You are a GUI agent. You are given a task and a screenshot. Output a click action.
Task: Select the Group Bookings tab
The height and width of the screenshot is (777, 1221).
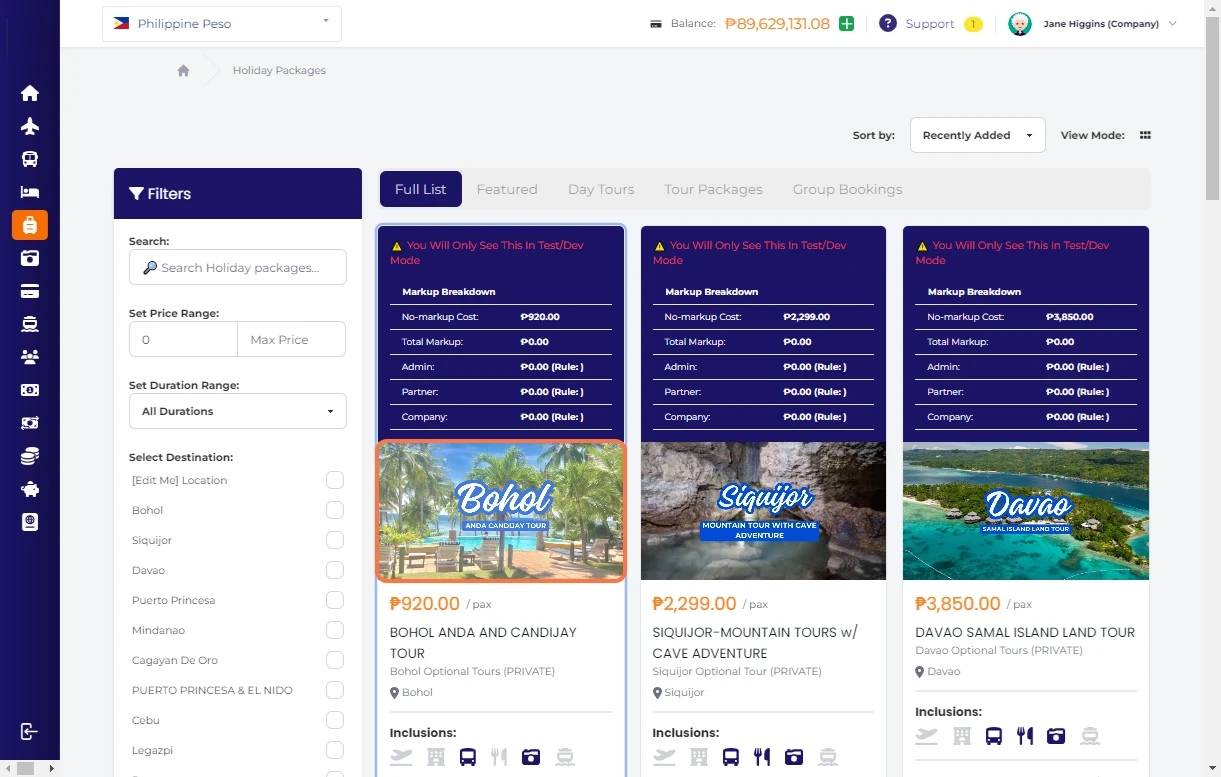click(x=847, y=189)
